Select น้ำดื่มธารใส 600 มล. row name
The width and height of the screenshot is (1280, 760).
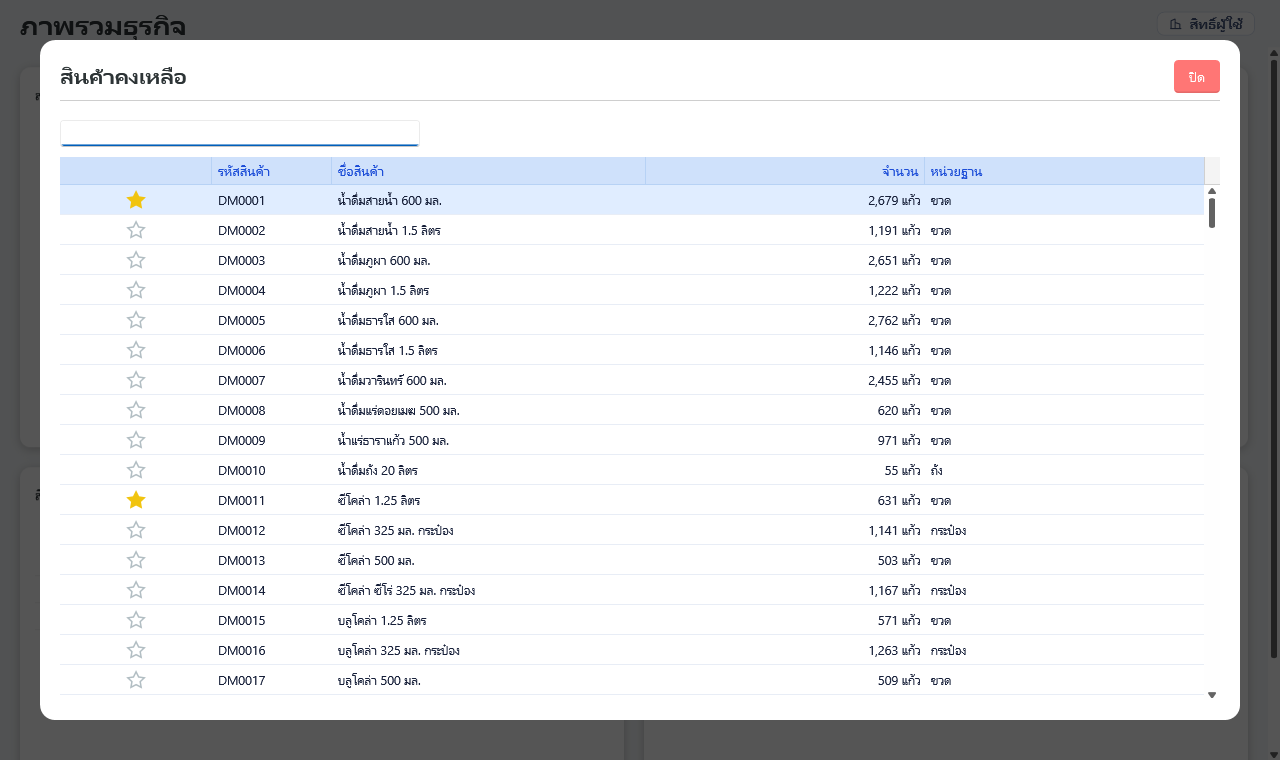(x=388, y=320)
